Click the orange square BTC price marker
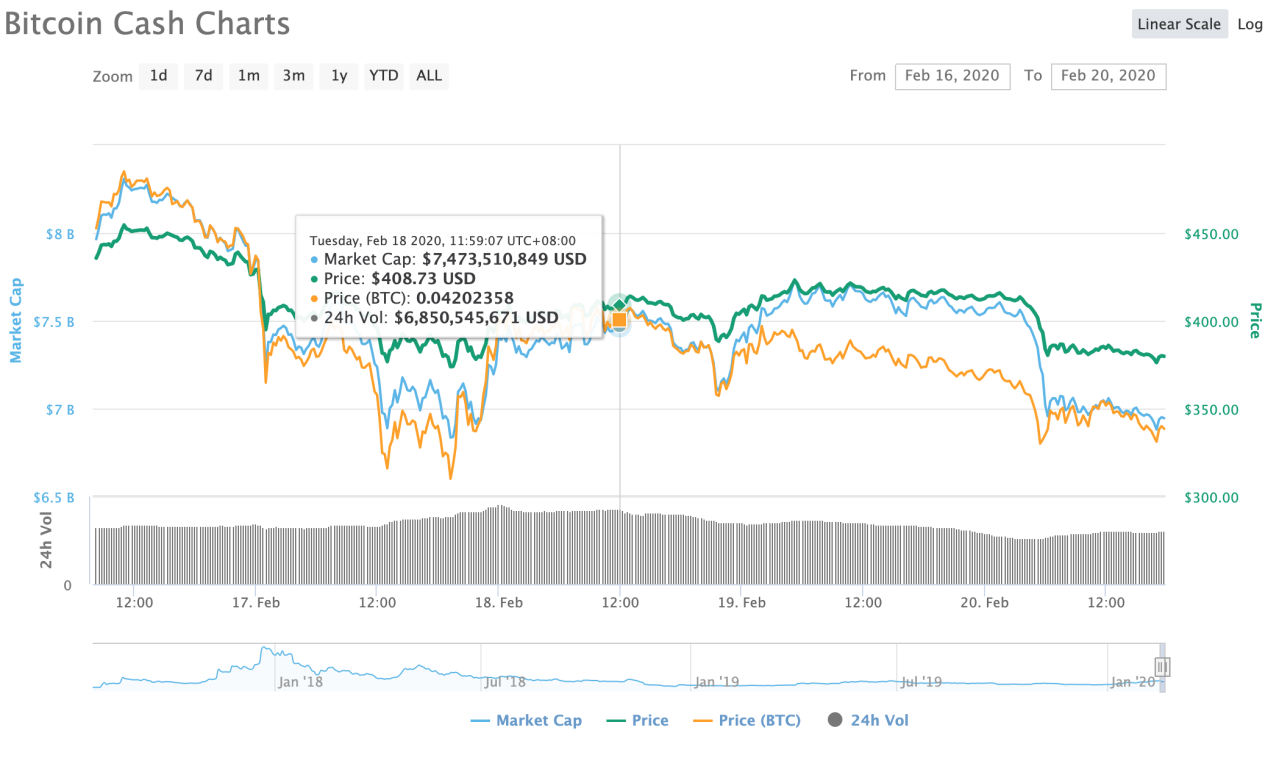 (619, 320)
